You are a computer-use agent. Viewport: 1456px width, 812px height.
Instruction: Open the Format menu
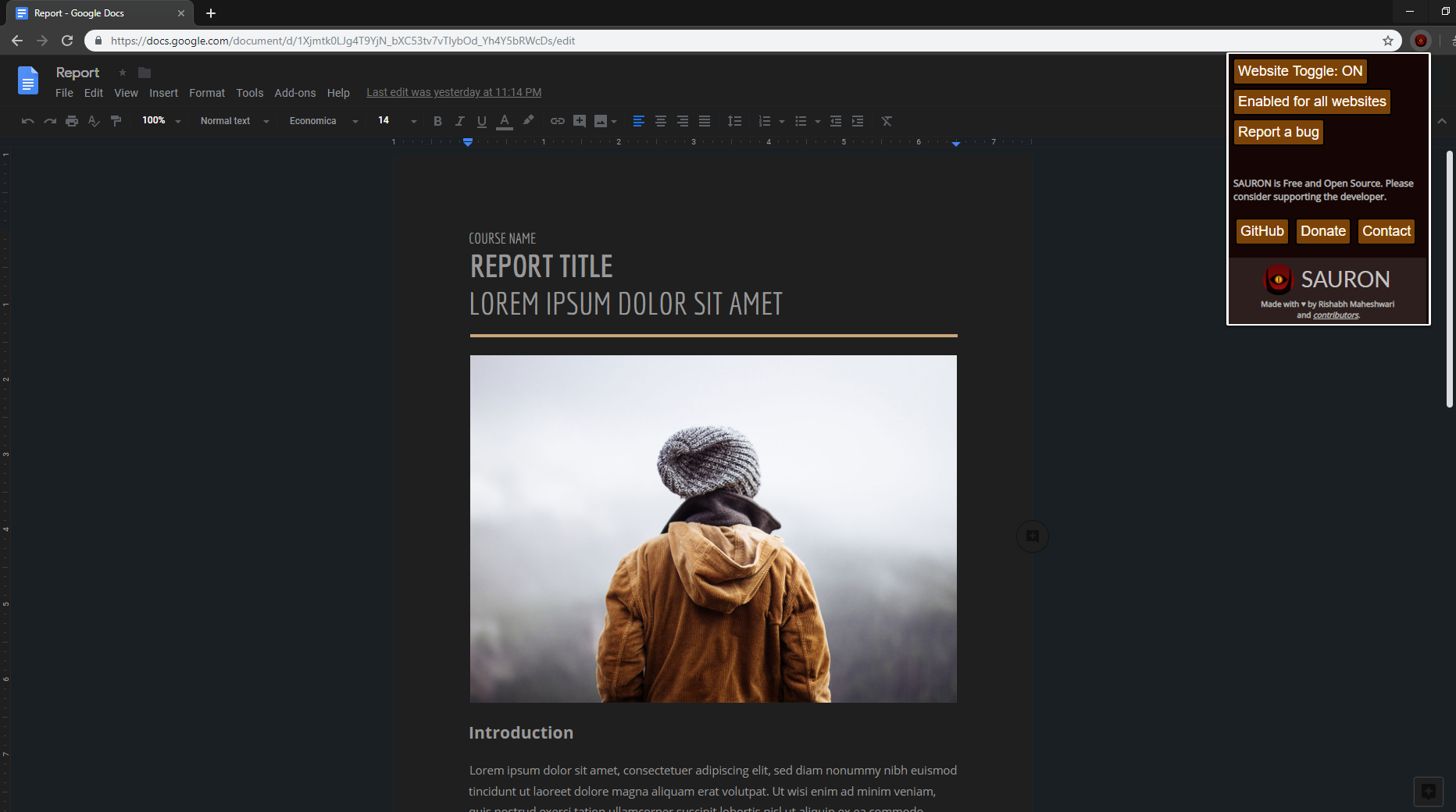(x=206, y=93)
